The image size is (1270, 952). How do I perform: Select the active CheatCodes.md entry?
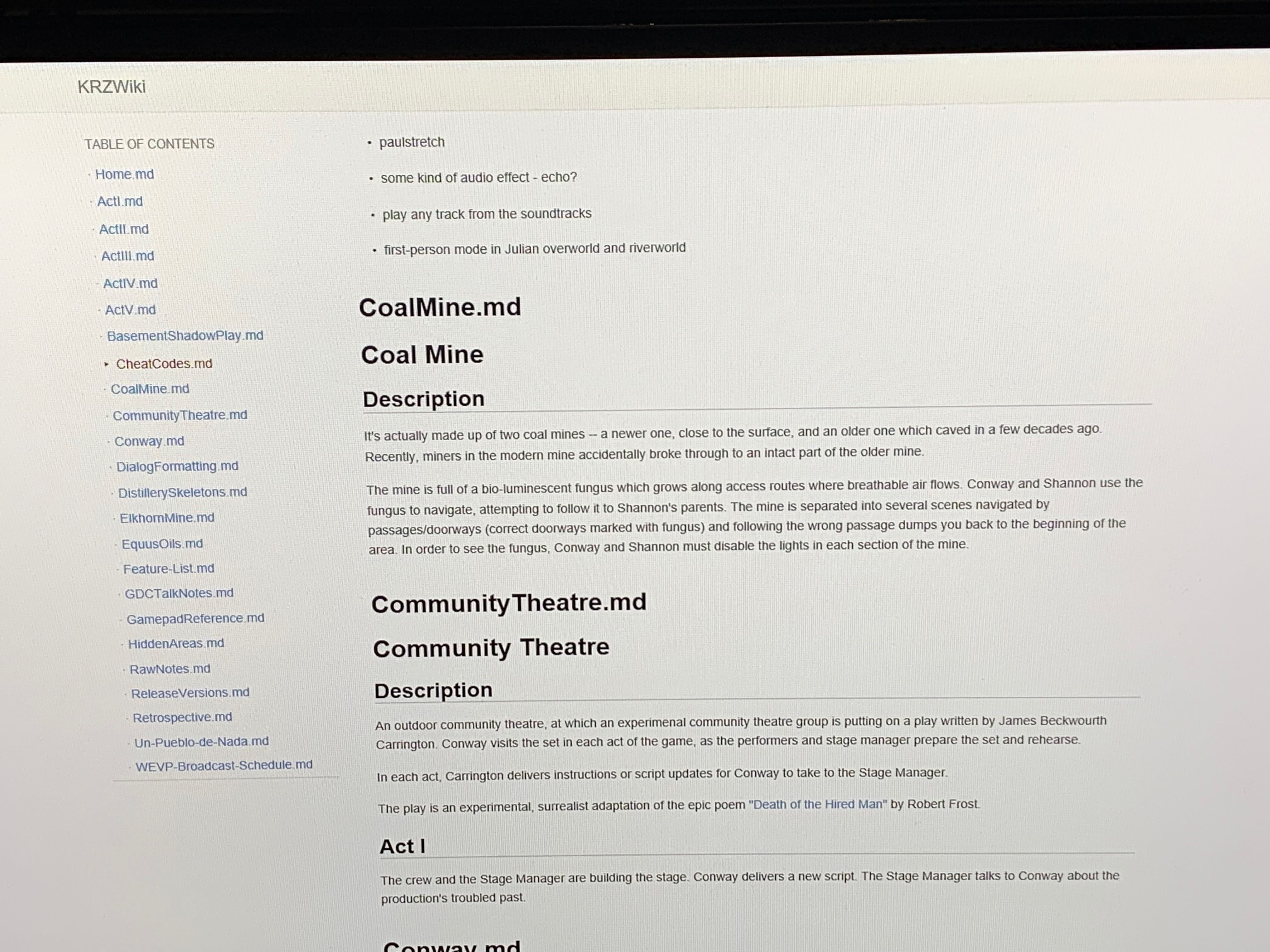[164, 364]
